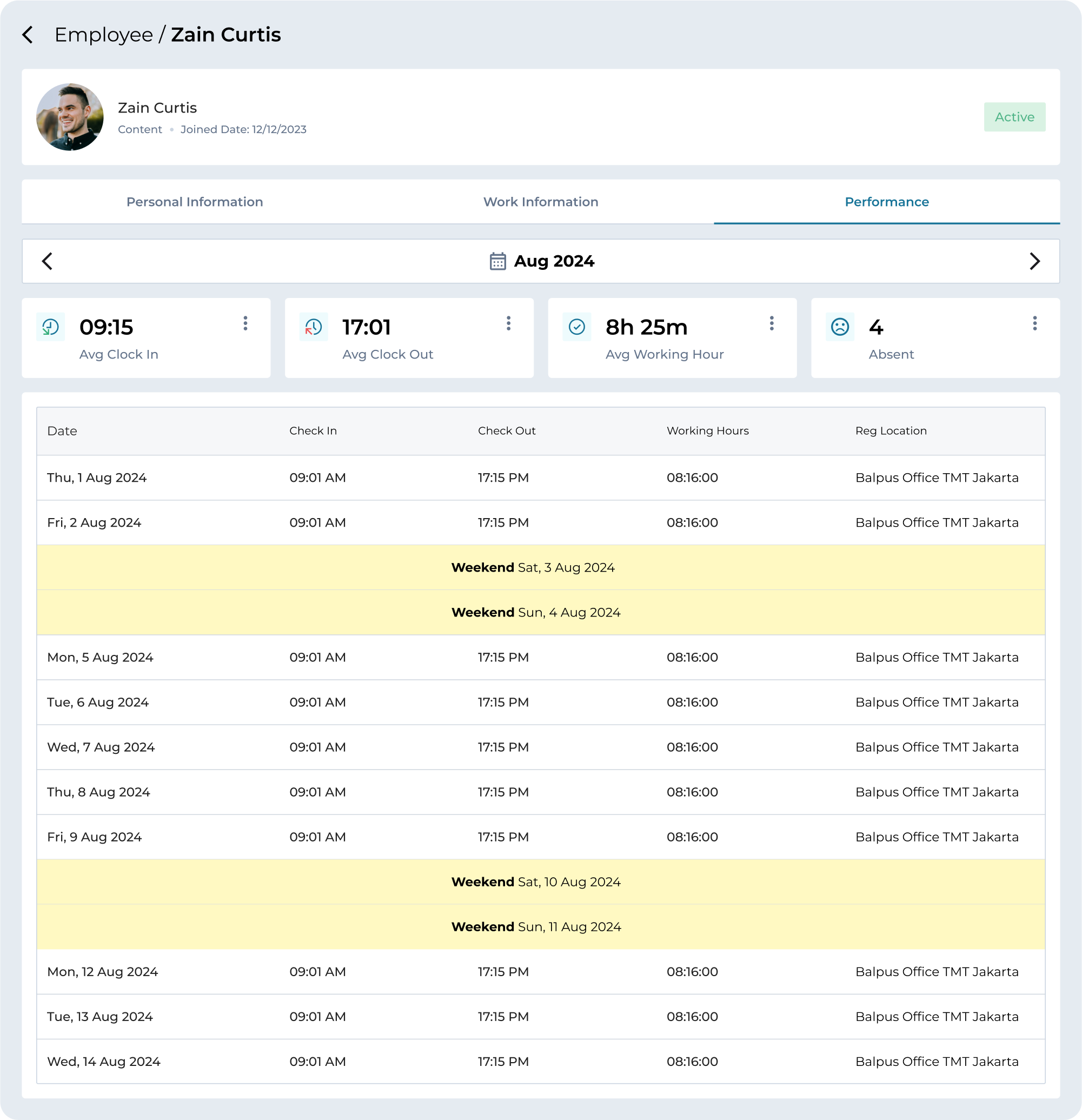Click the Active status badge

coord(1014,117)
